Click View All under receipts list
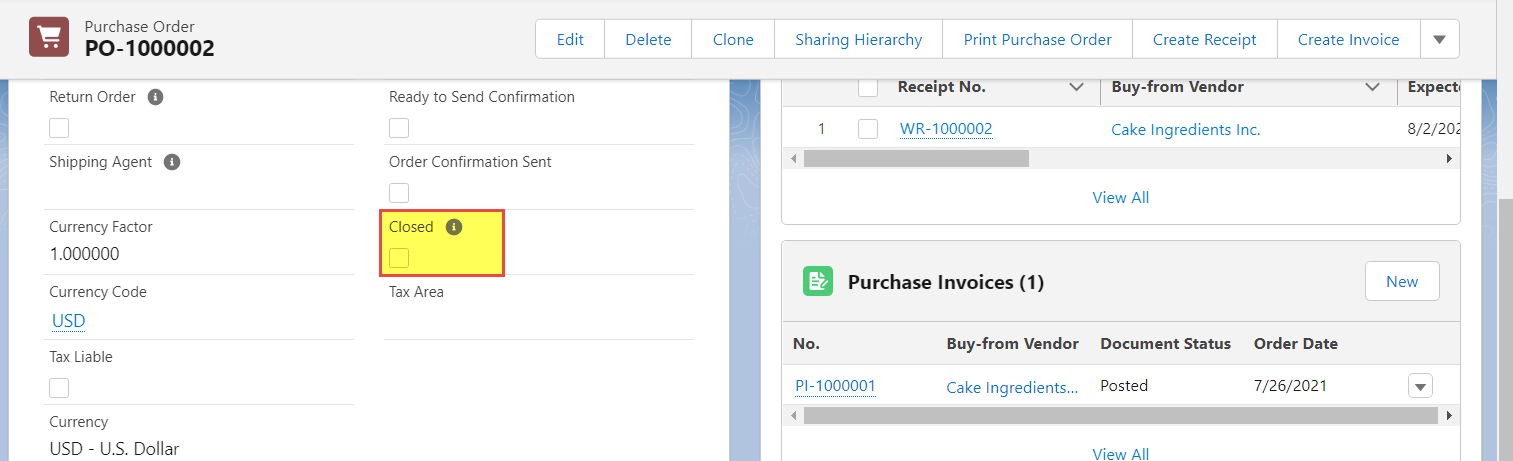The width and height of the screenshot is (1513, 461). [x=1121, y=198]
